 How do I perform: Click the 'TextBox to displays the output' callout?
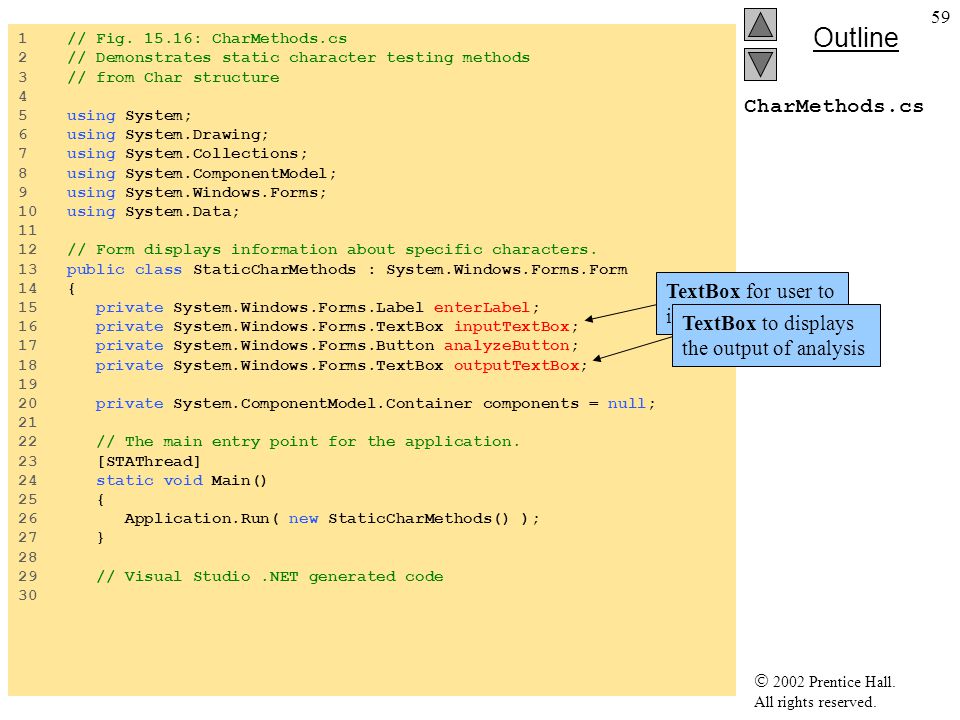click(776, 336)
